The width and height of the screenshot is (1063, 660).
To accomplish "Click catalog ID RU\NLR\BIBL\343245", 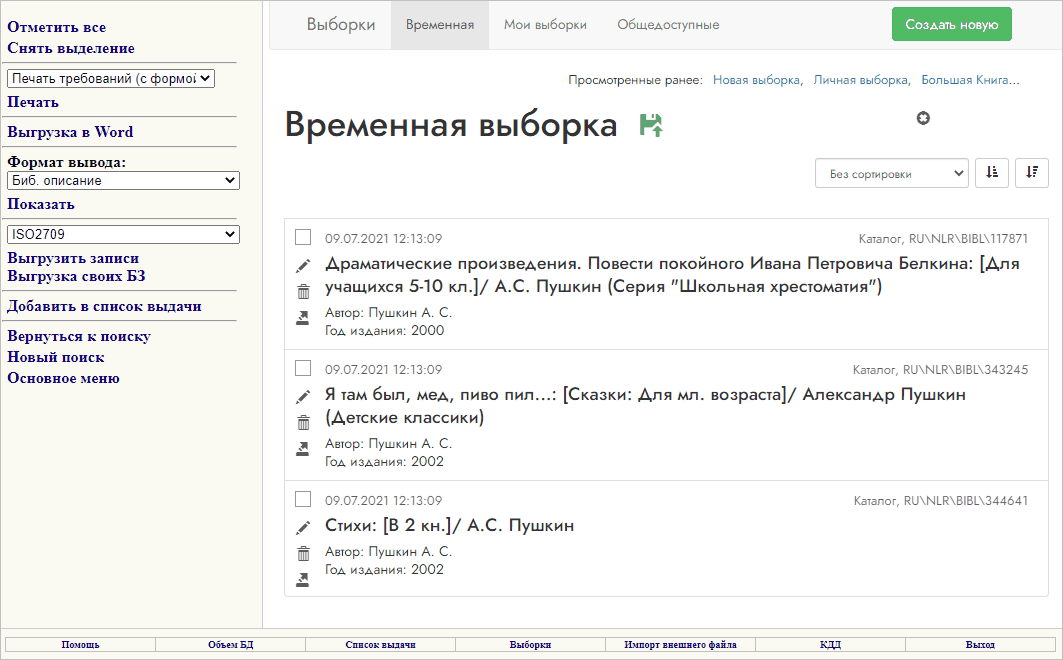I will point(965,369).
